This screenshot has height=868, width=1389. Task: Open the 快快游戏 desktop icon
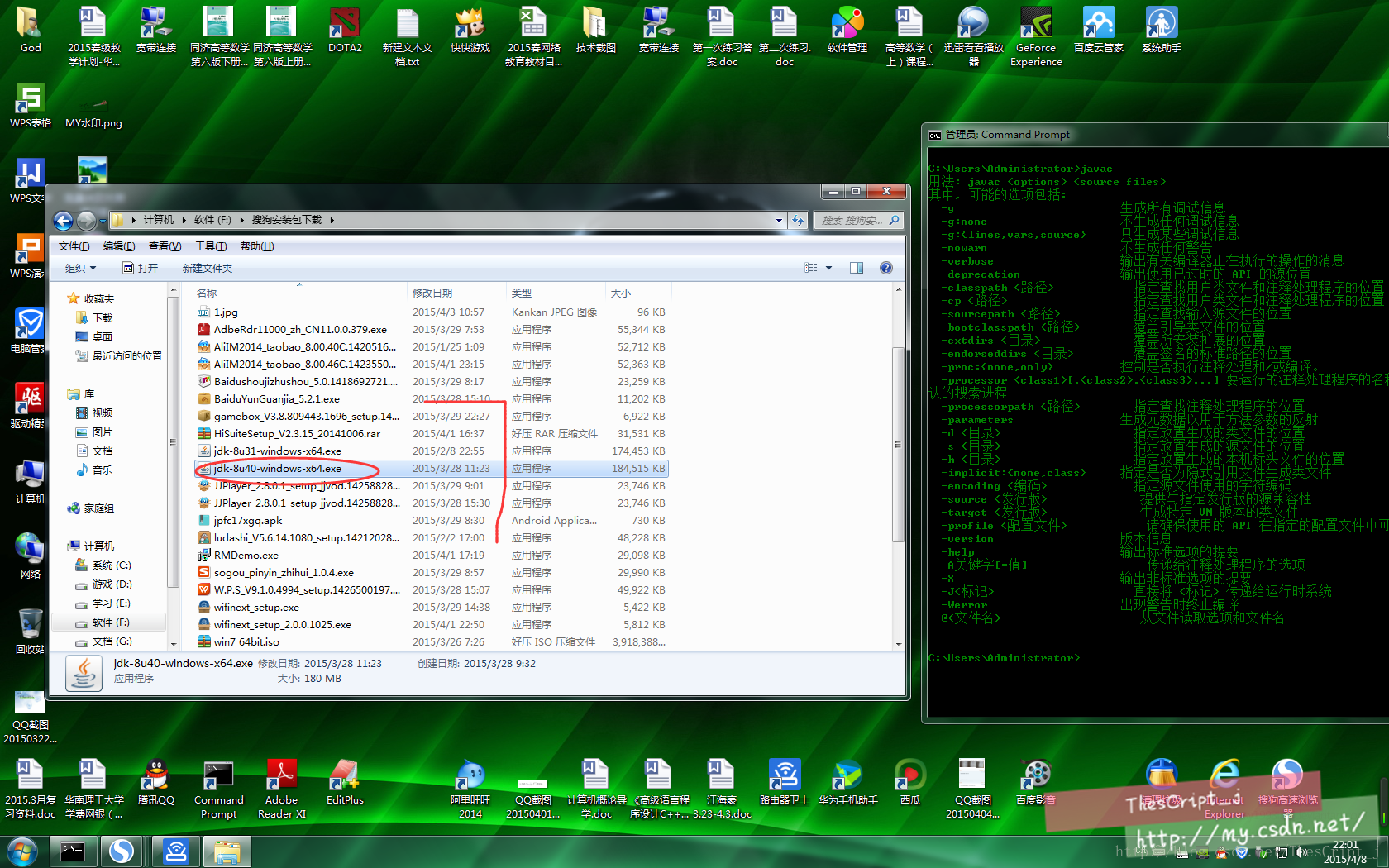pos(470,30)
